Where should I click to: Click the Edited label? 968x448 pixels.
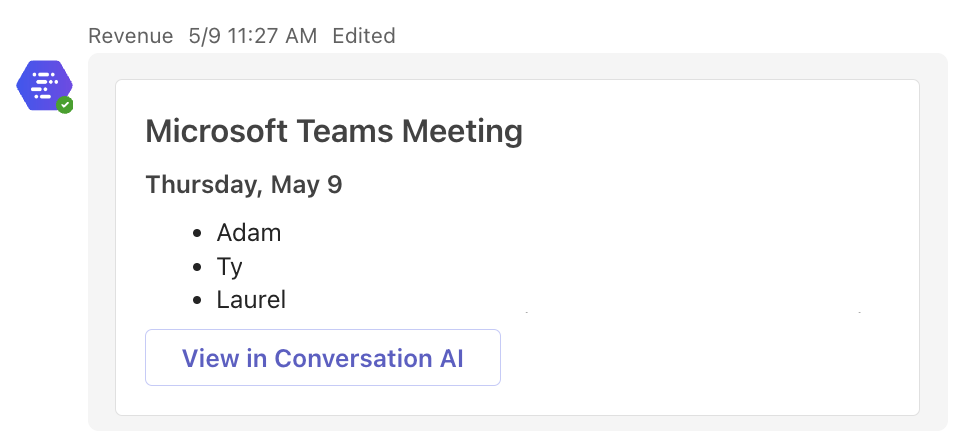(364, 36)
